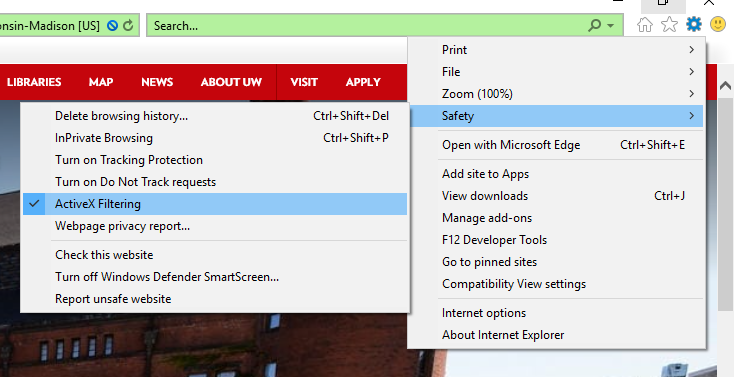
Task: Click the search magnifier icon
Action: [594, 25]
